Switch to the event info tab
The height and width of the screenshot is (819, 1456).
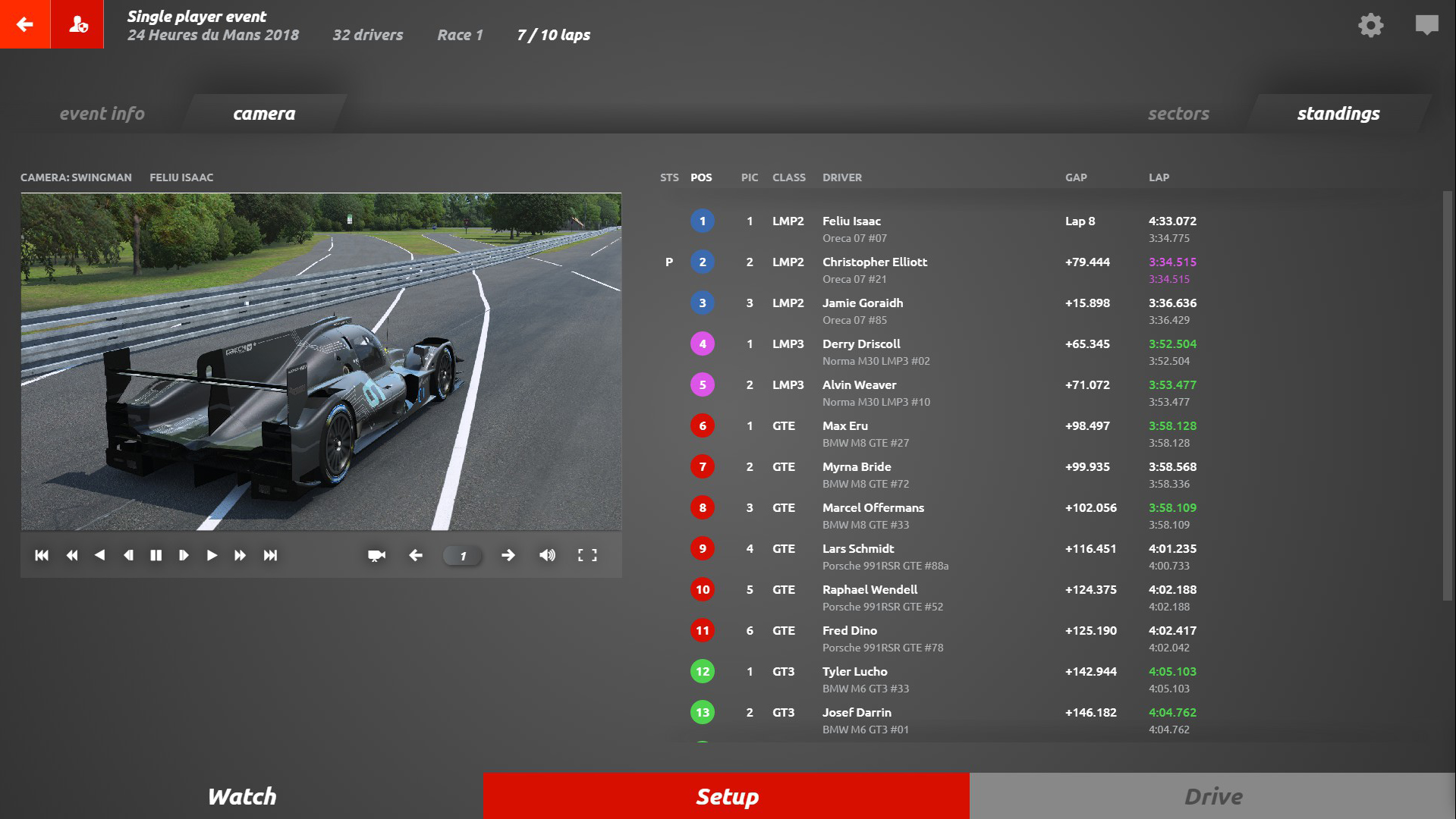[x=102, y=114]
